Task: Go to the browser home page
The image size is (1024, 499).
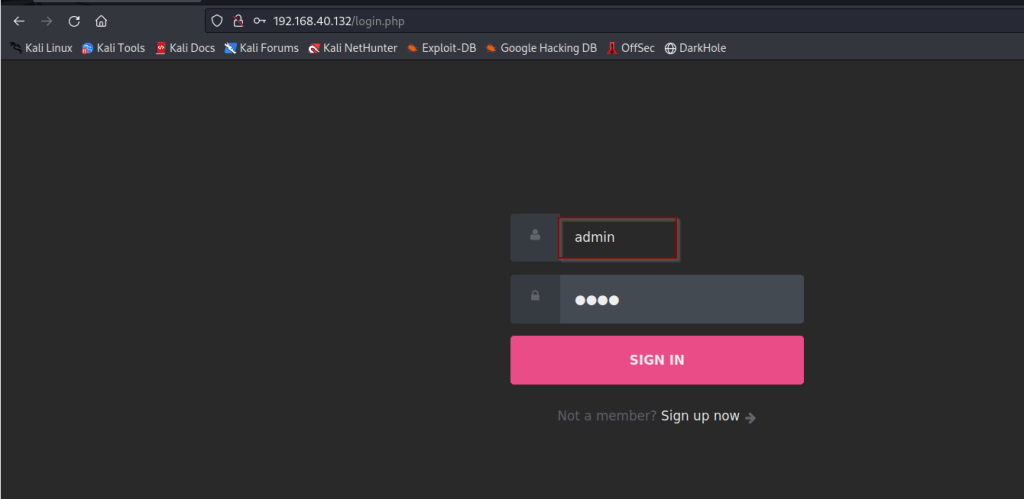Action: (101, 21)
